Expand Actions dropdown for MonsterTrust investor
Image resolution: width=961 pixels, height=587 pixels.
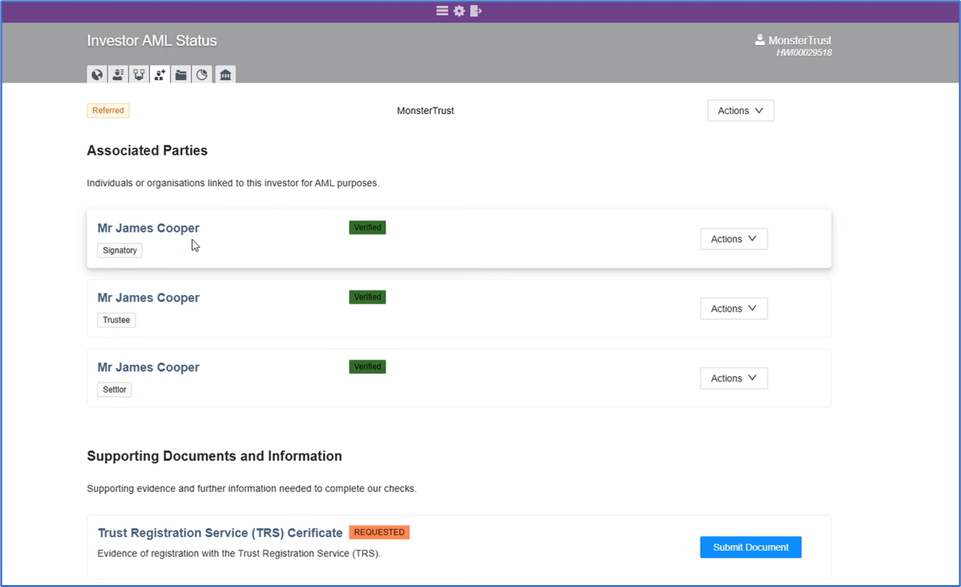coord(740,110)
